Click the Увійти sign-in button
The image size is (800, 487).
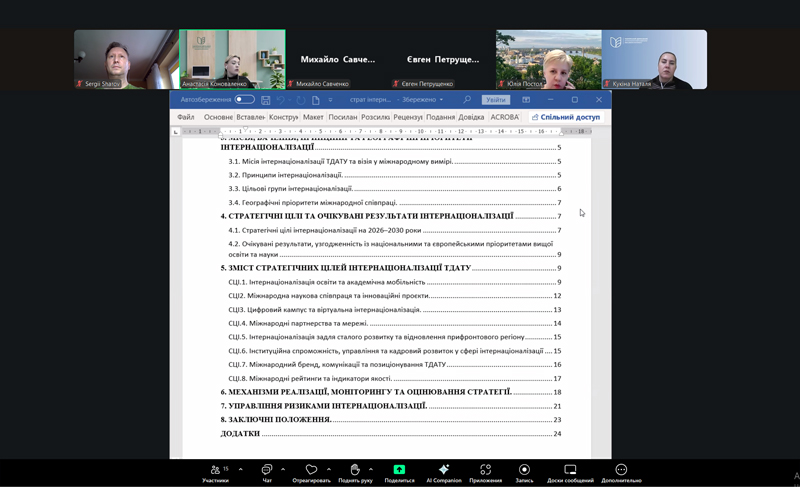pyautogui.click(x=495, y=100)
